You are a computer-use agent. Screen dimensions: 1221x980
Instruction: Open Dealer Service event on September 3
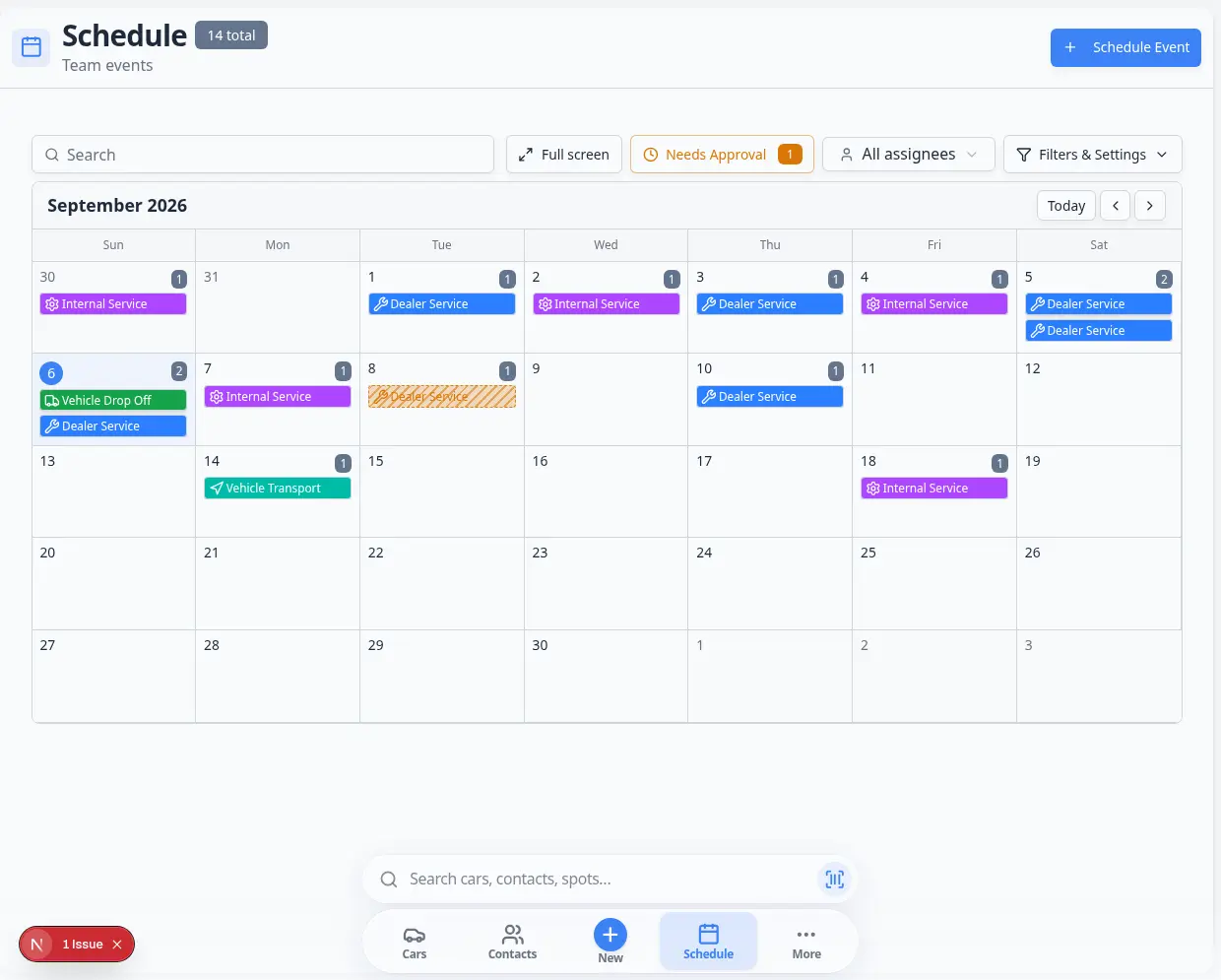tap(770, 304)
